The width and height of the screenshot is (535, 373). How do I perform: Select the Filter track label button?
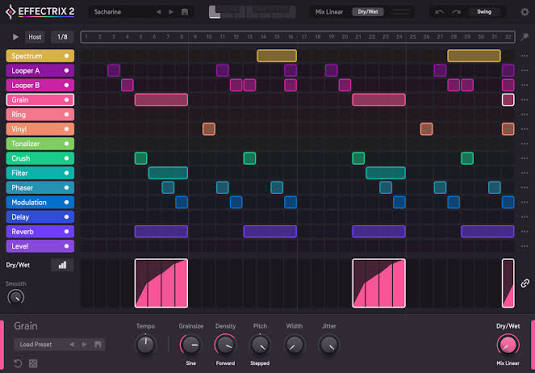click(40, 173)
